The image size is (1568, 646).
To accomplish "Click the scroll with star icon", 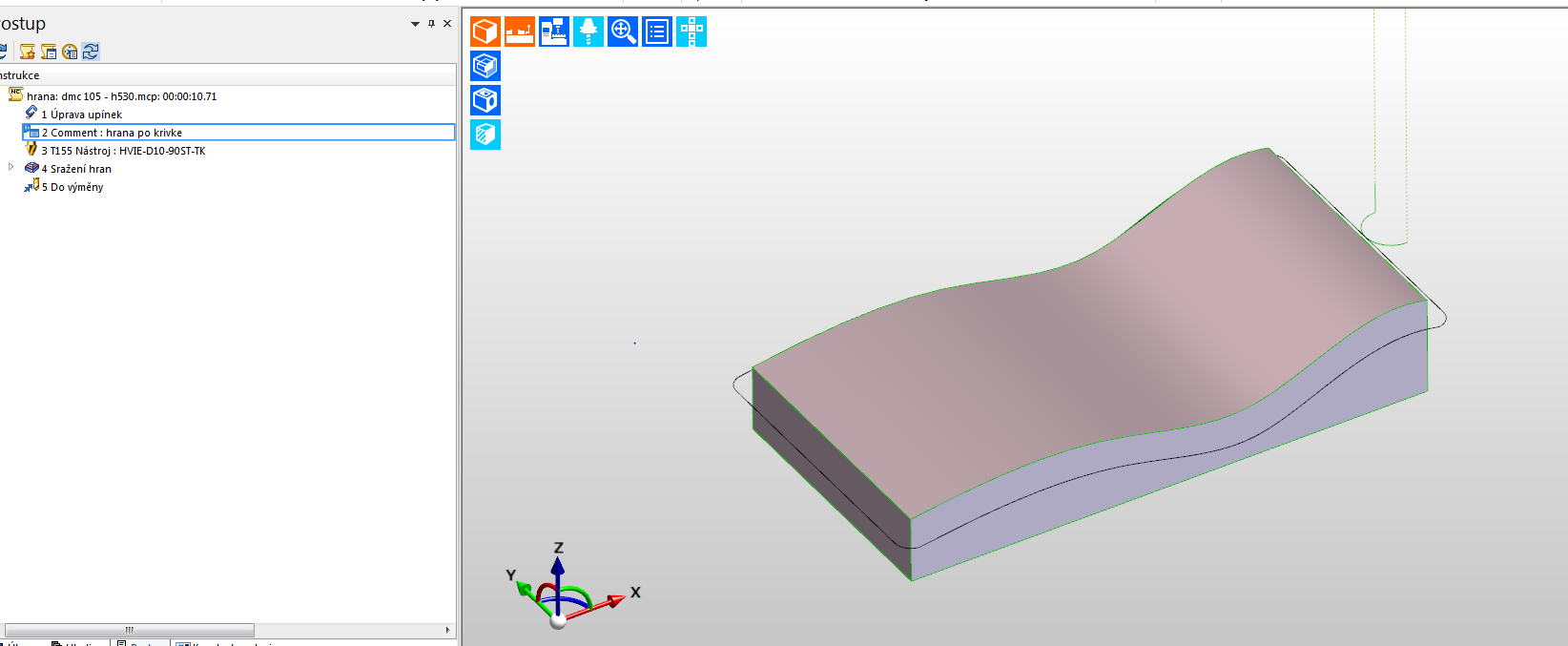I will click(x=28, y=52).
